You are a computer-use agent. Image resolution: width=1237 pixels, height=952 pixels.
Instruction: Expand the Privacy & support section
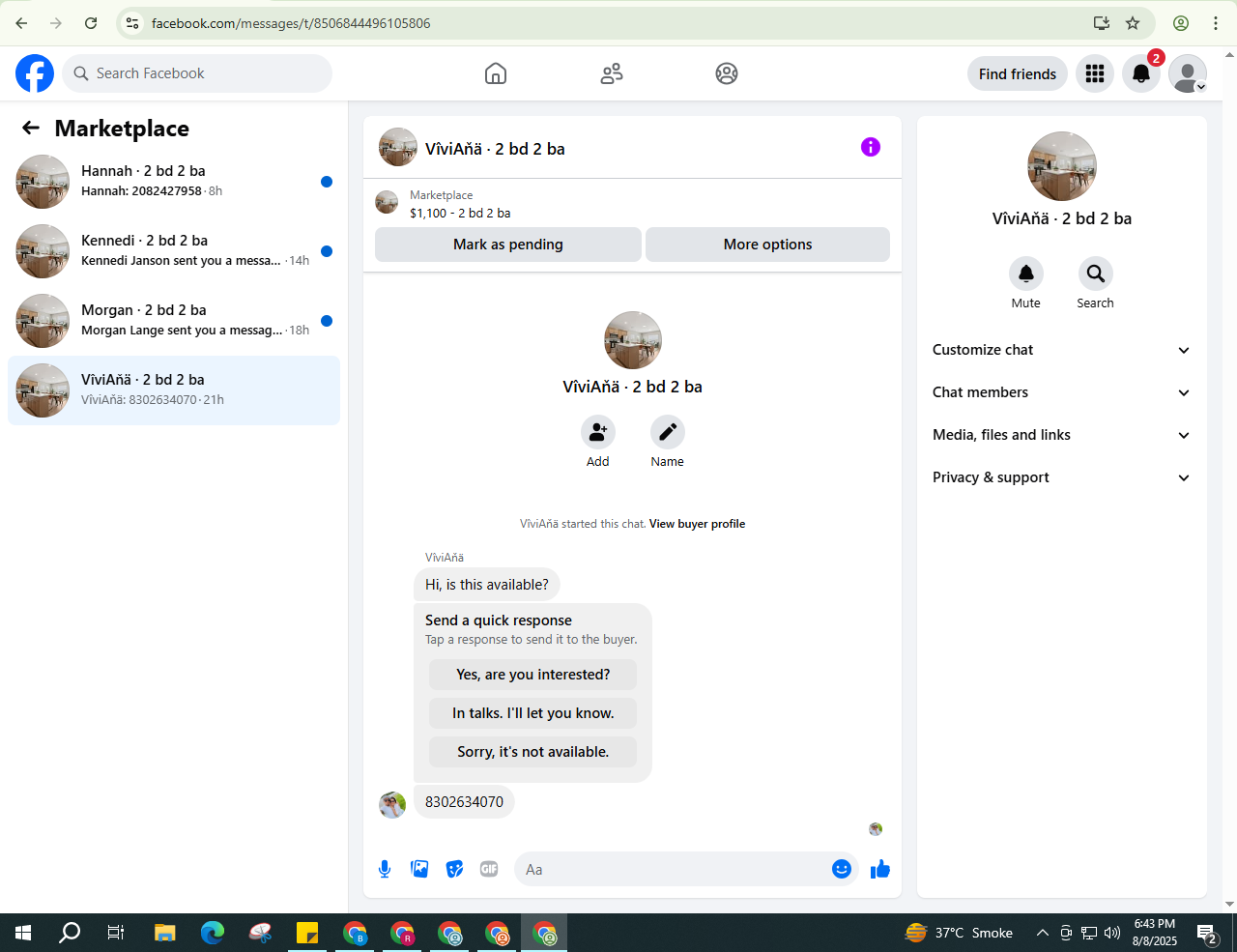(x=1062, y=477)
